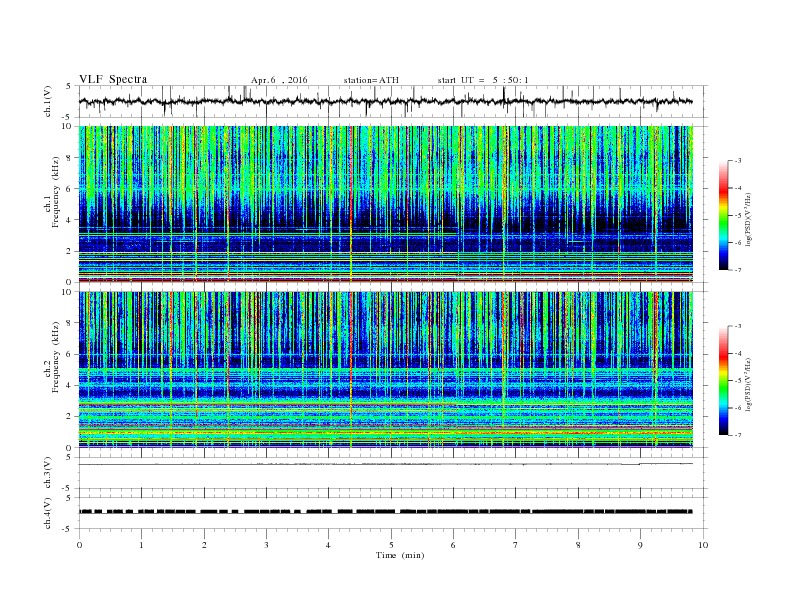Screen dimensions: 792x612
Task: Click the ch.1 spectrogram color bar
Action: (723, 215)
